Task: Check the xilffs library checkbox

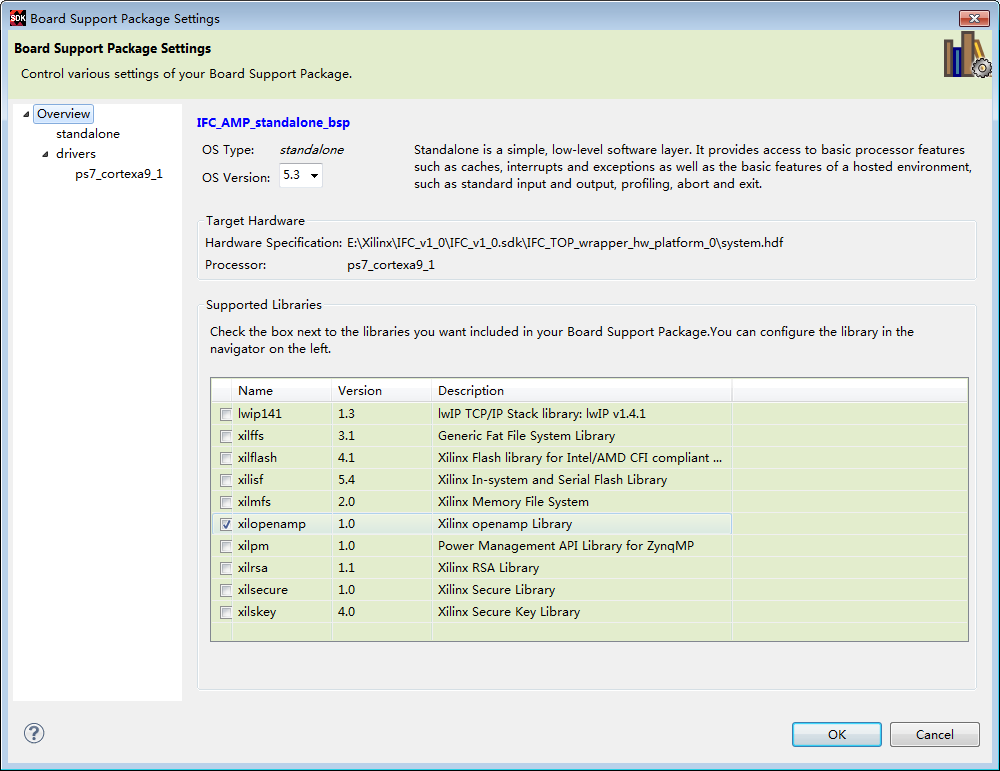Action: coord(226,436)
